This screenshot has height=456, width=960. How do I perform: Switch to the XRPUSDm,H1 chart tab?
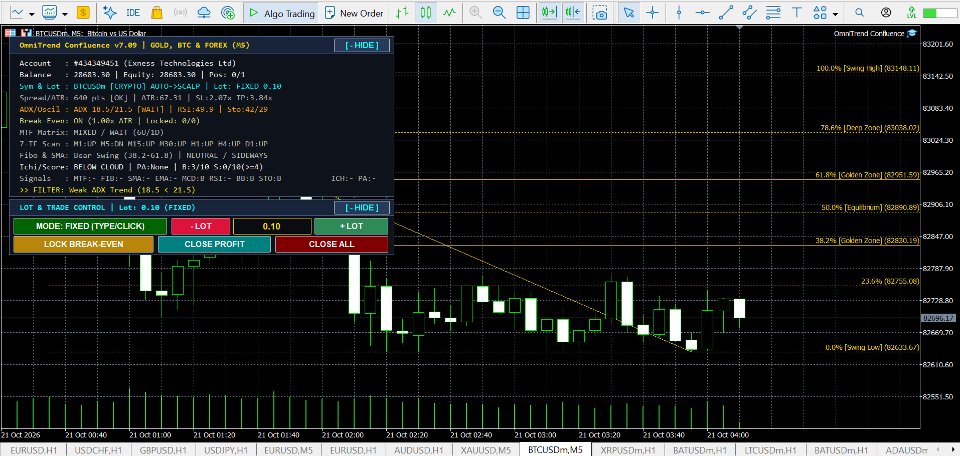[x=626, y=450]
